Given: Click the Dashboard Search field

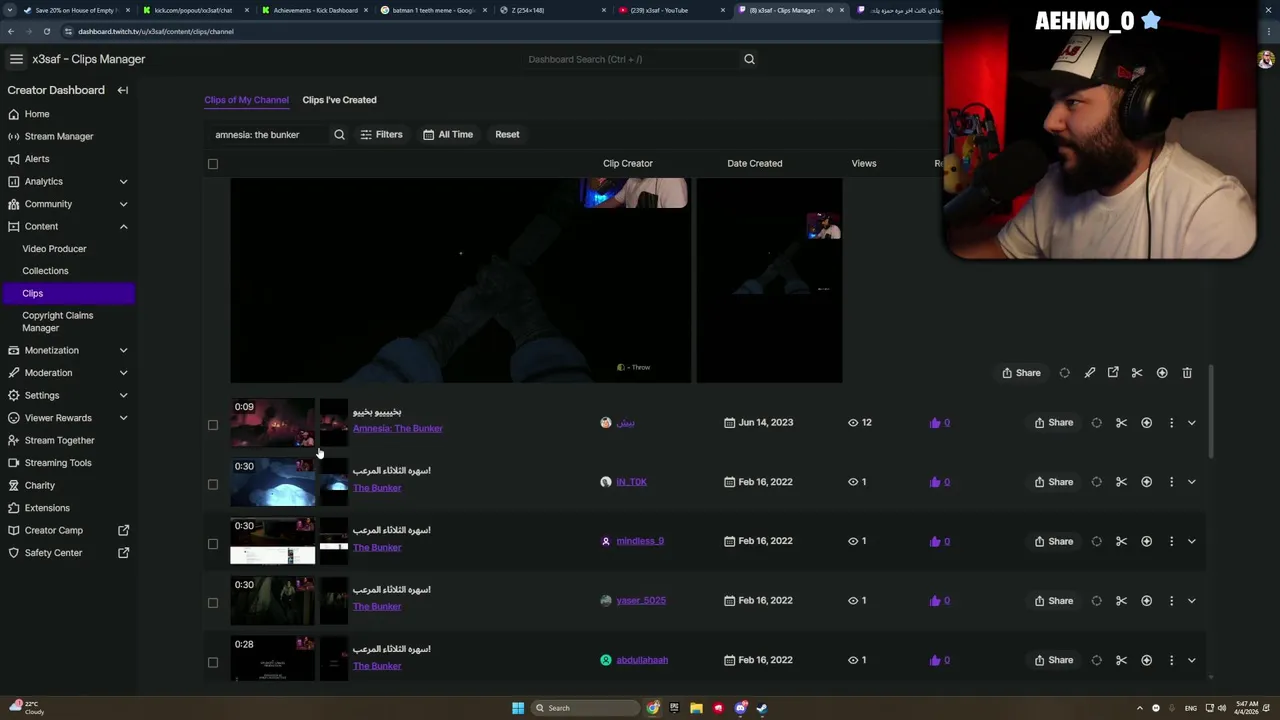Looking at the screenshot, I should click(632, 59).
